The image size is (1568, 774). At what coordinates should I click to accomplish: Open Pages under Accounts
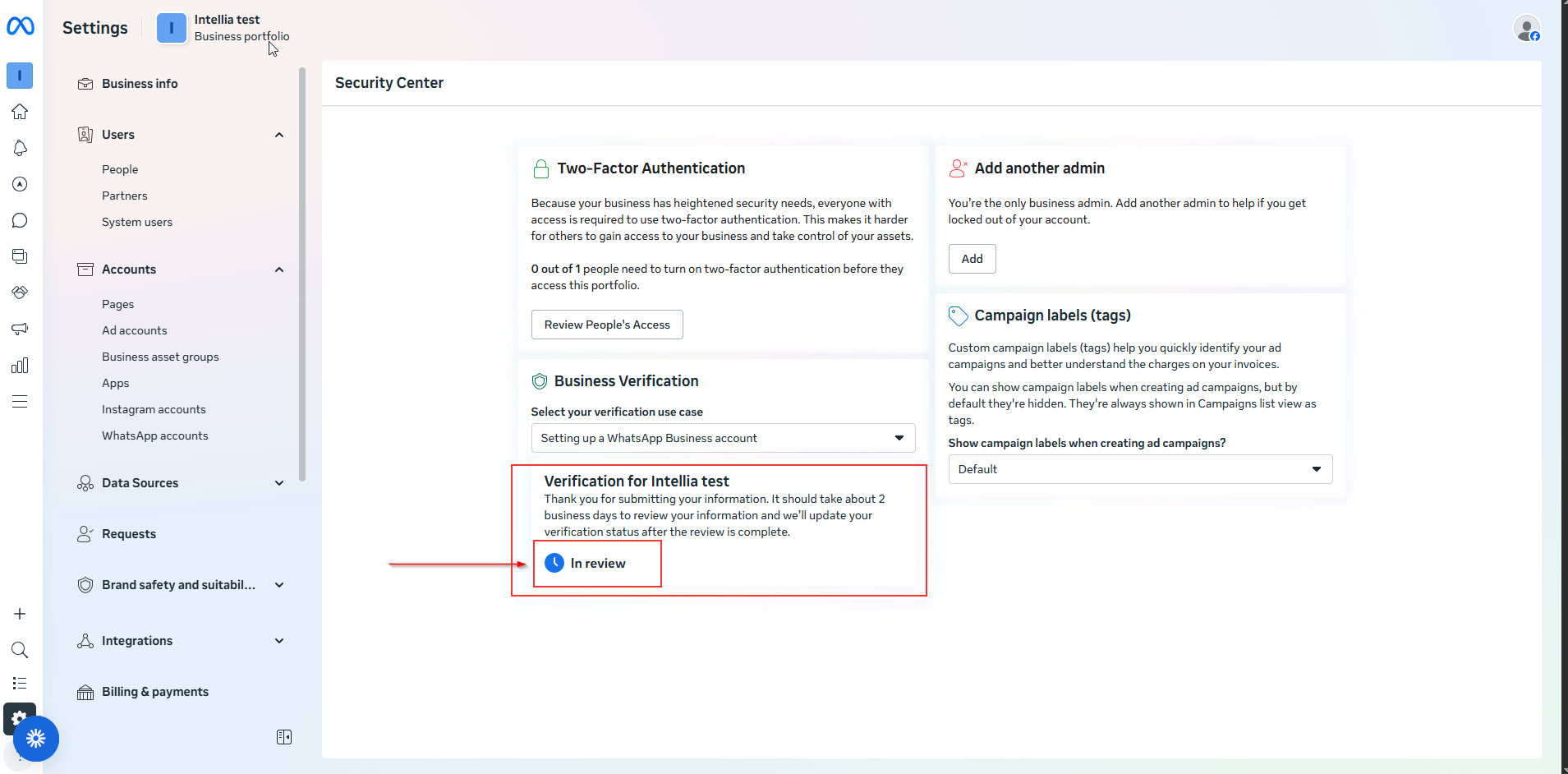[118, 304]
